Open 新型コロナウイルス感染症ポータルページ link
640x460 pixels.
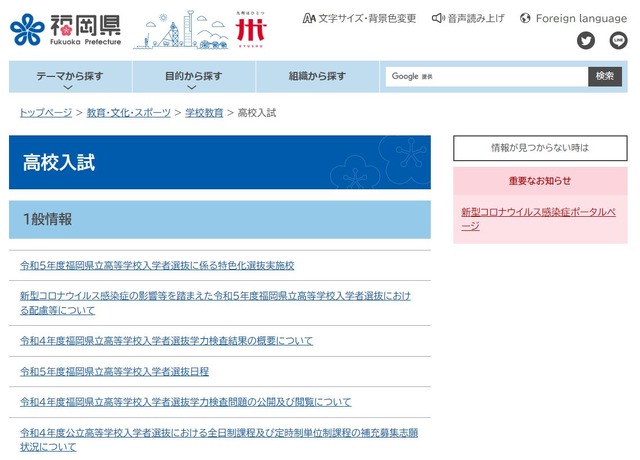pyautogui.click(x=538, y=219)
